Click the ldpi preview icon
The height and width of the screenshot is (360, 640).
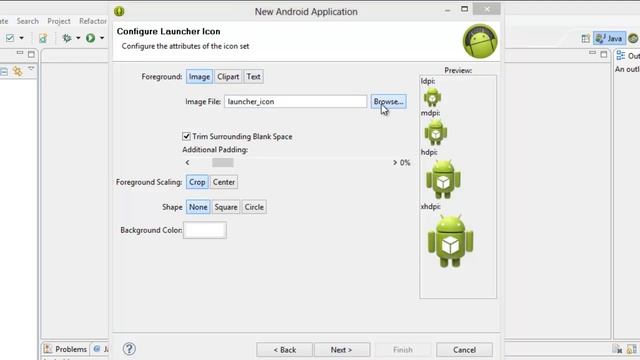click(x=432, y=97)
